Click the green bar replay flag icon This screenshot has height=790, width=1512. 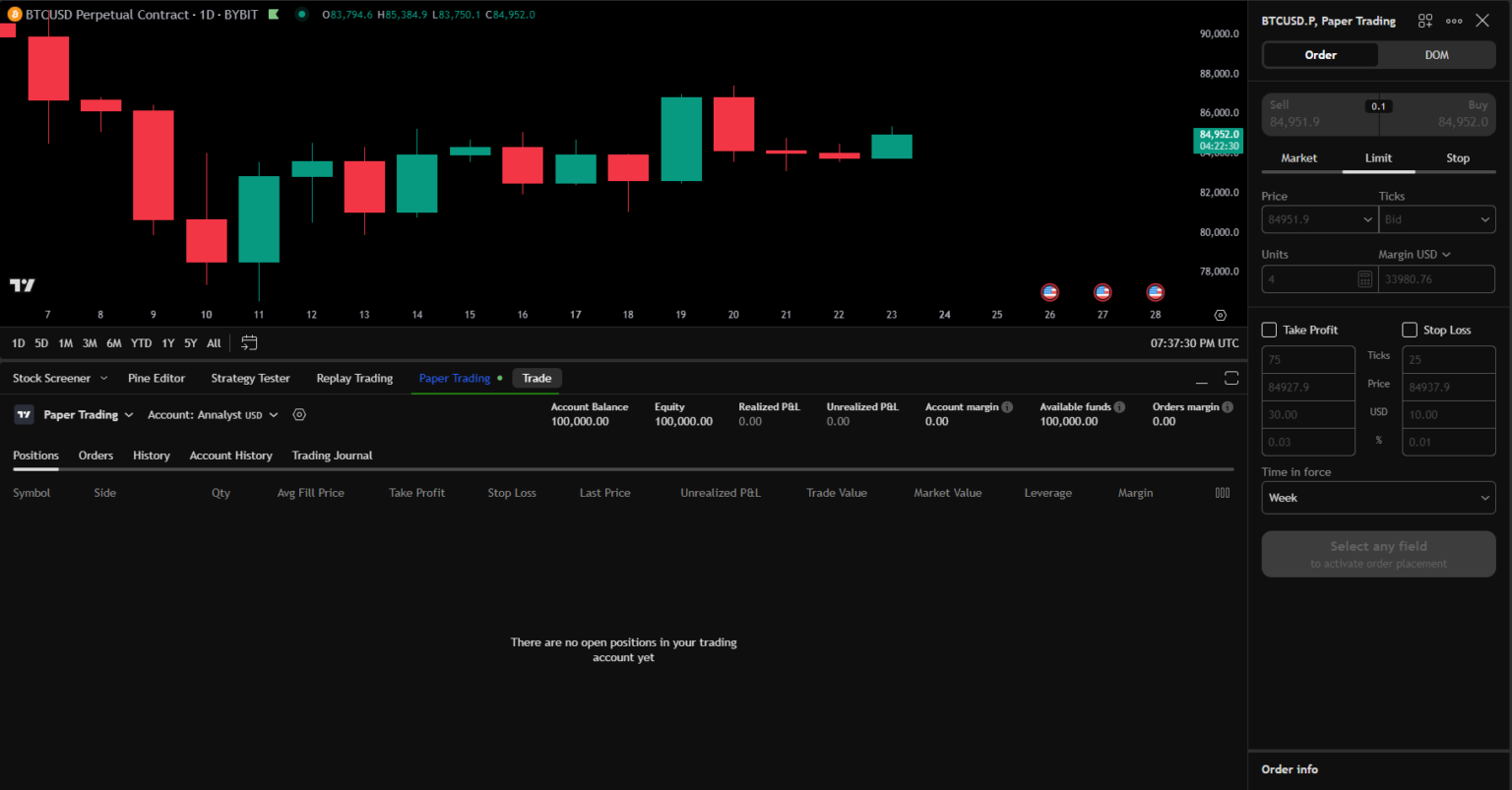(276, 14)
